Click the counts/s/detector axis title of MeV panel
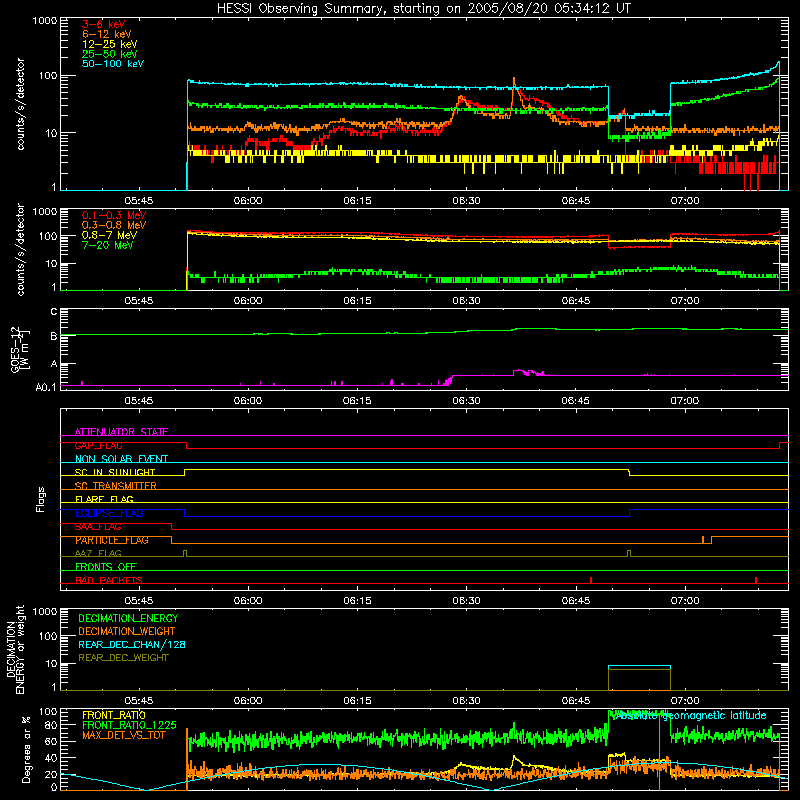800x800 pixels. tap(20, 249)
